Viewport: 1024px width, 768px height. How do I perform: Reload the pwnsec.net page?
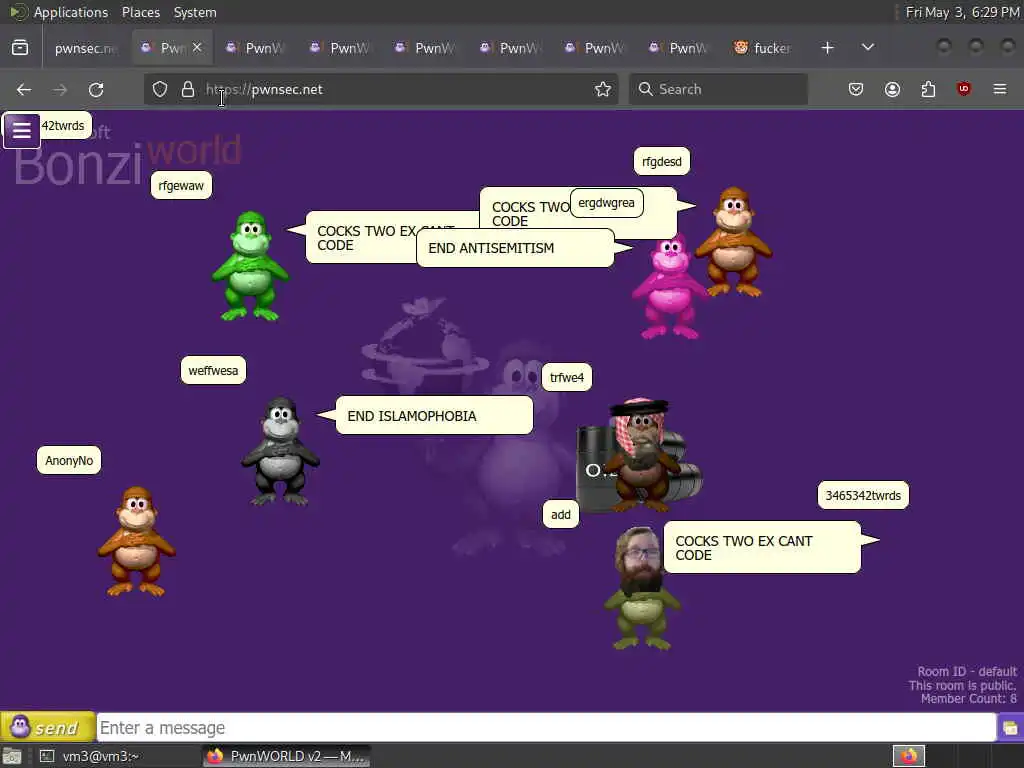click(96, 89)
